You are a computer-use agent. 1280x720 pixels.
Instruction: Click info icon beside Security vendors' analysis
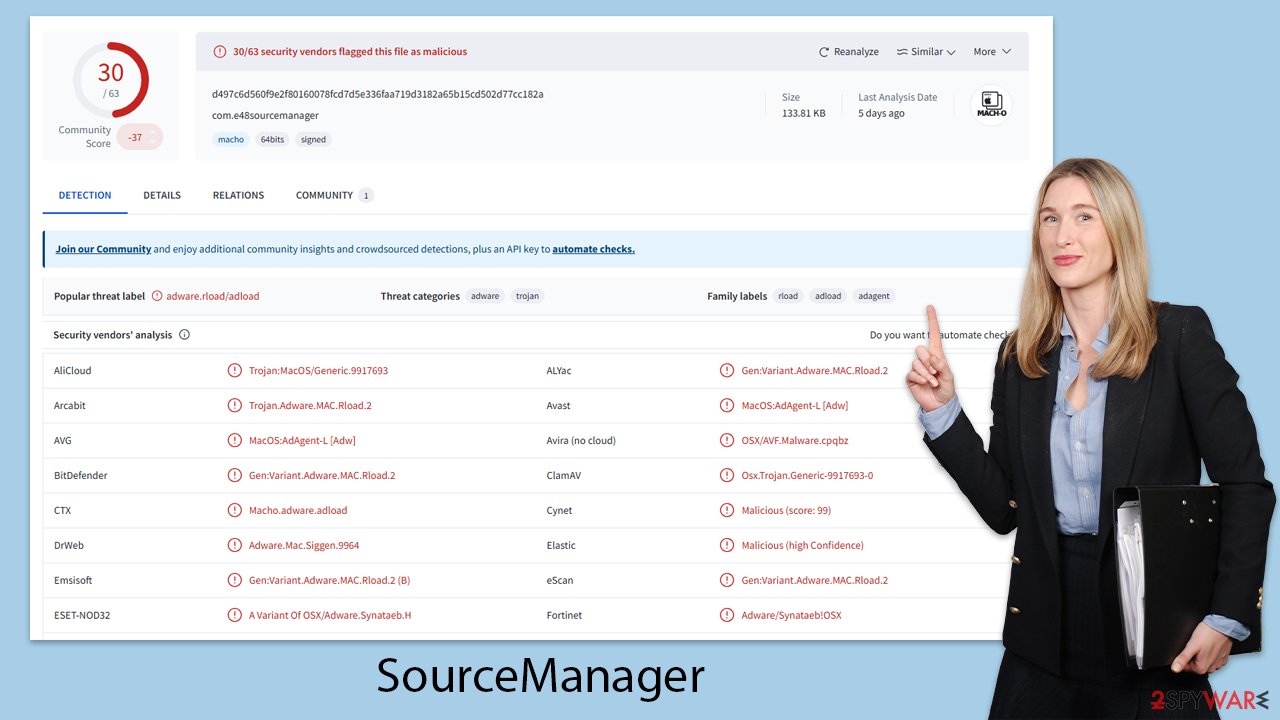pos(184,335)
